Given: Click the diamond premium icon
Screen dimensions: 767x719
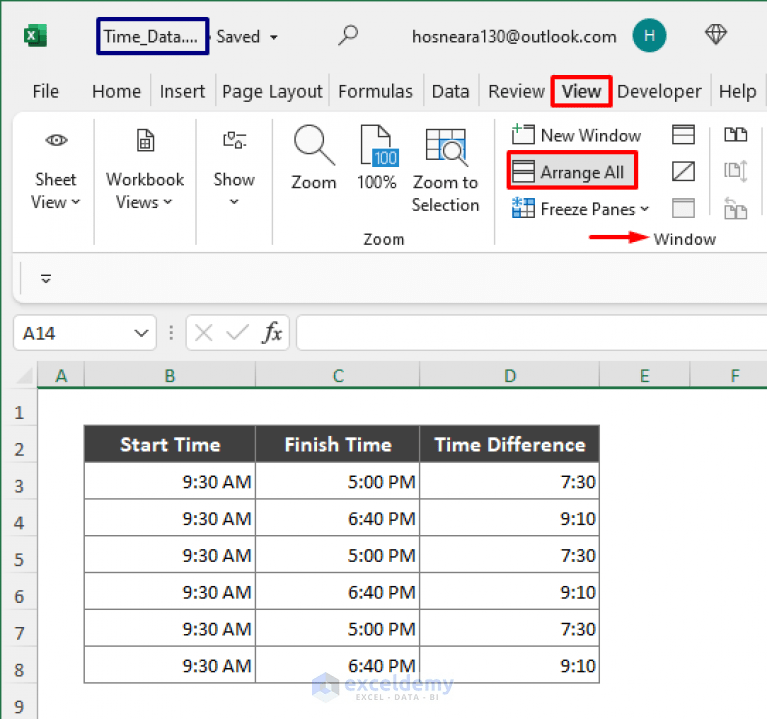Looking at the screenshot, I should (x=716, y=35).
